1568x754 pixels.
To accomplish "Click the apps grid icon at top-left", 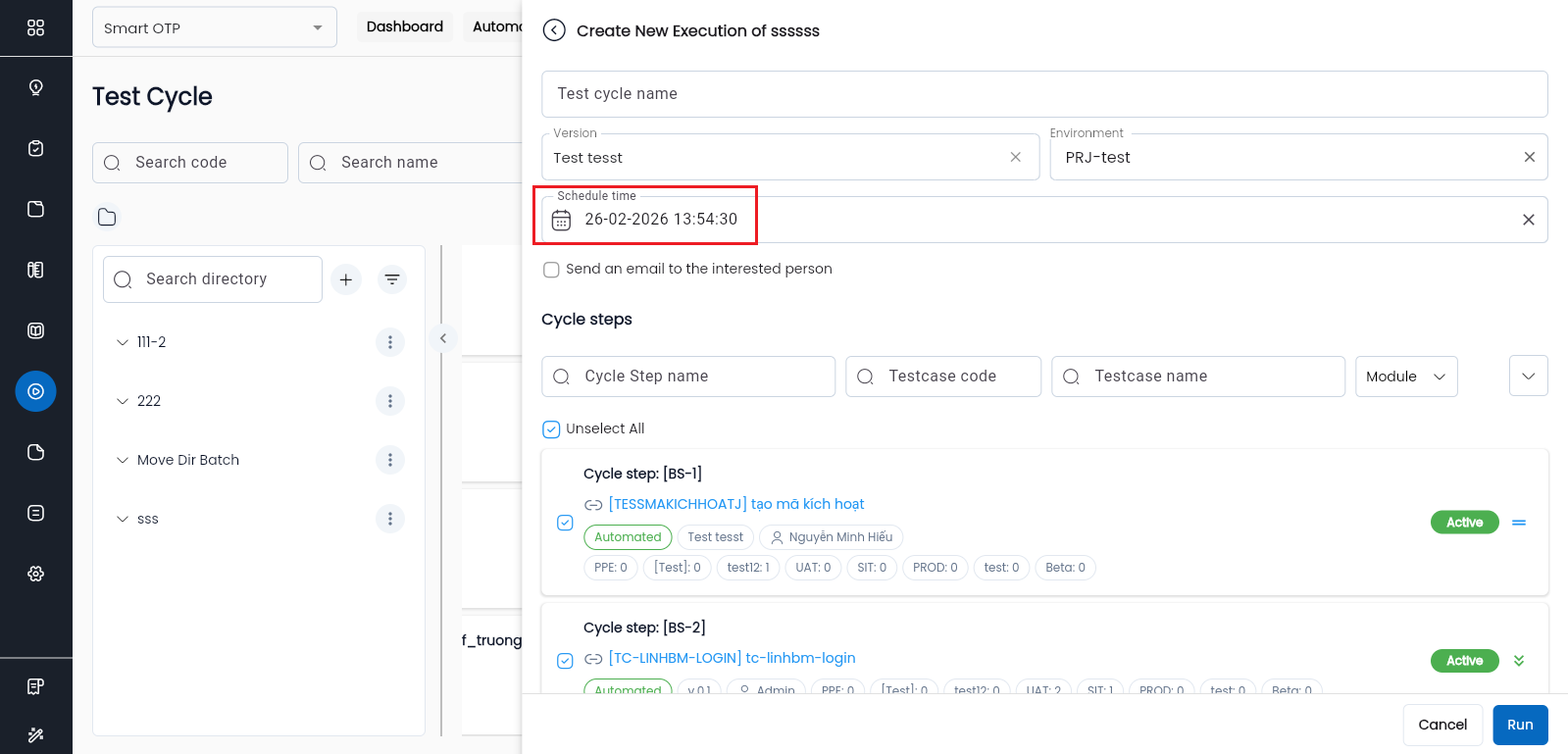I will click(x=36, y=27).
